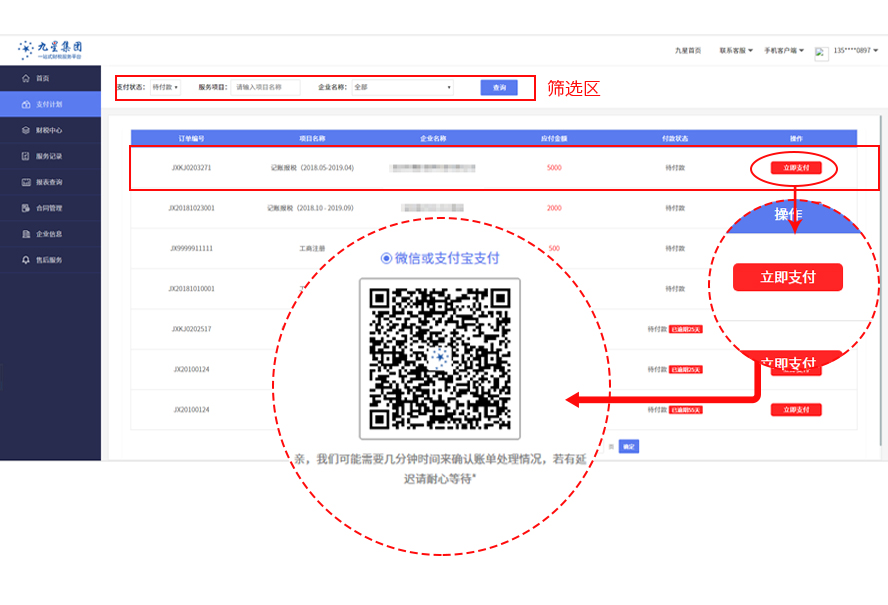Select order number JX9999911111

click(x=191, y=248)
